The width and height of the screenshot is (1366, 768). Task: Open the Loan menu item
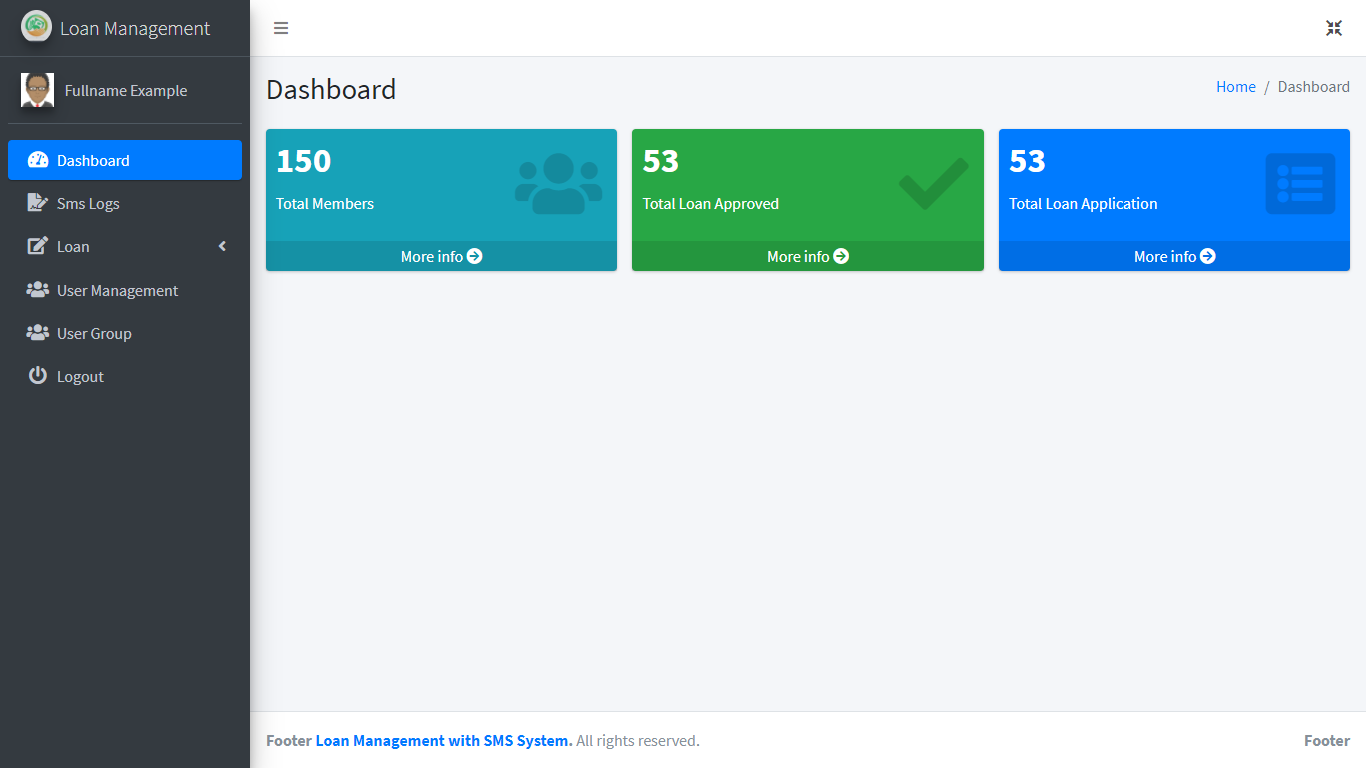125,246
